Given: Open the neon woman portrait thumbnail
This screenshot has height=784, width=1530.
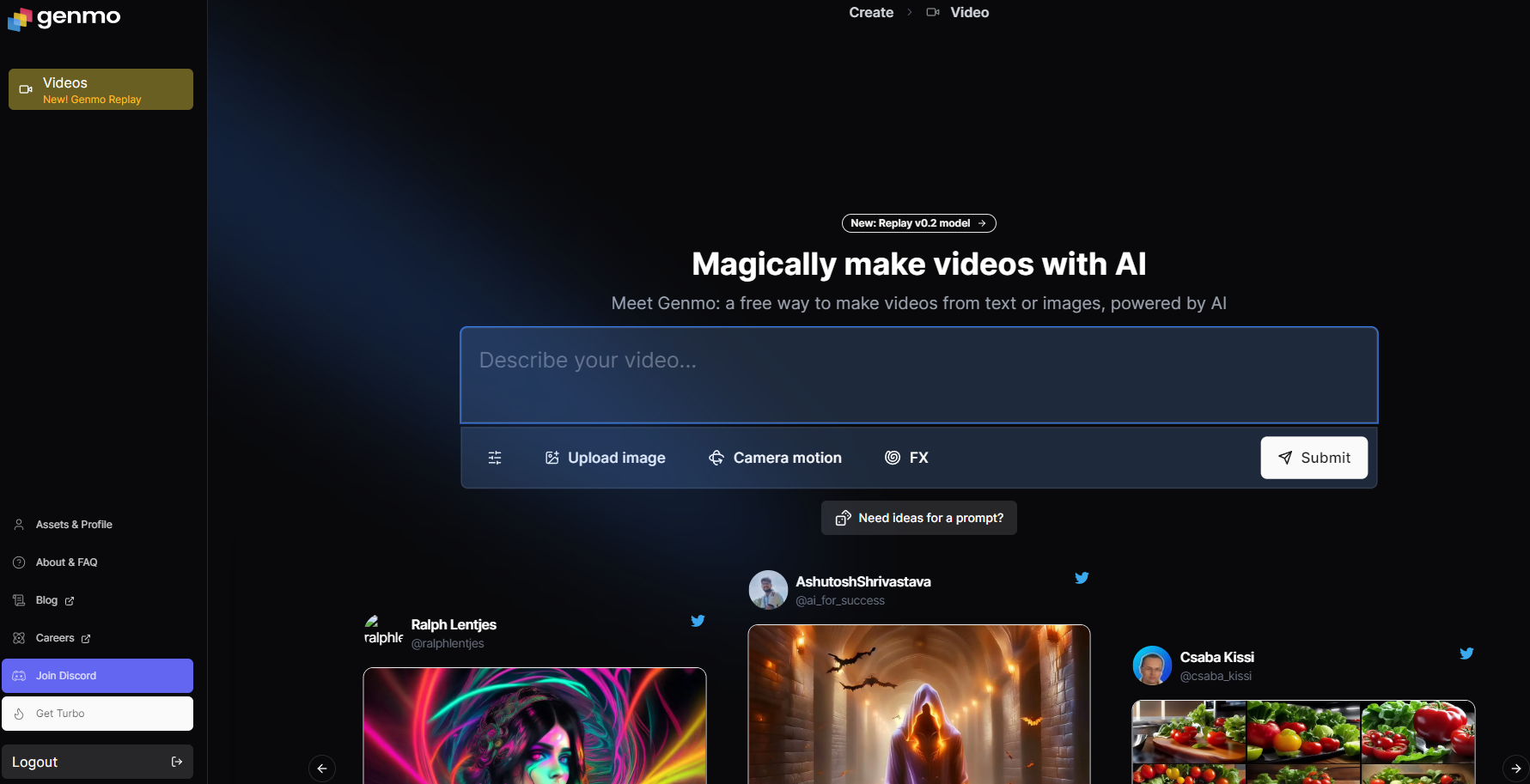Looking at the screenshot, I should 534,726.
